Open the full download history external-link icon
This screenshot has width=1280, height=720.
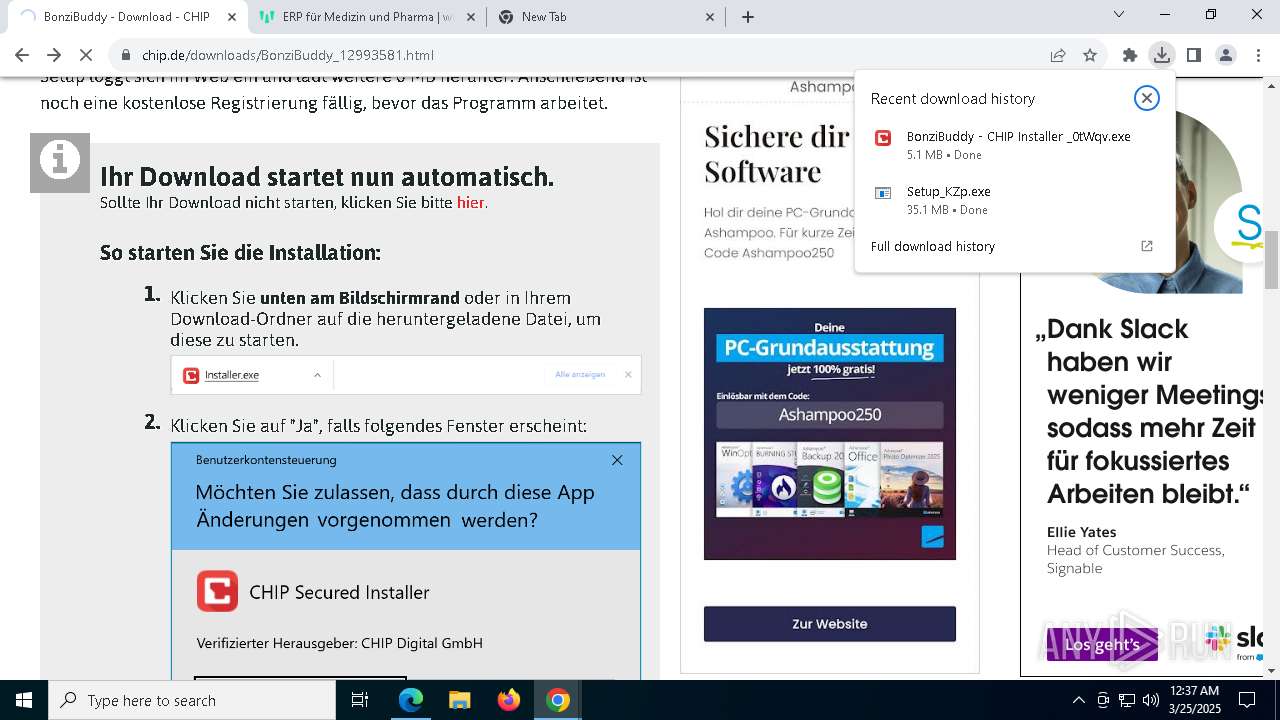tap(1147, 246)
